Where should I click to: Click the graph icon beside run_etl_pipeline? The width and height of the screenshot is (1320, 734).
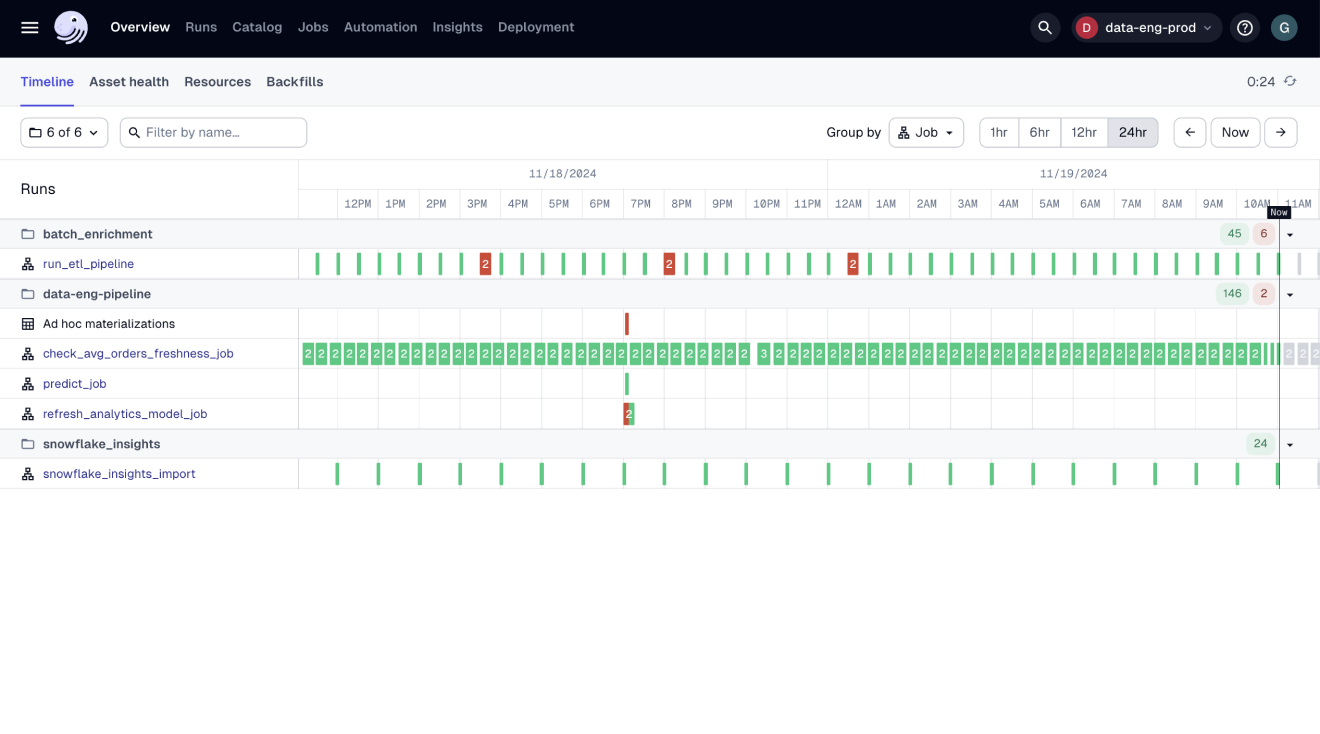coord(27,263)
